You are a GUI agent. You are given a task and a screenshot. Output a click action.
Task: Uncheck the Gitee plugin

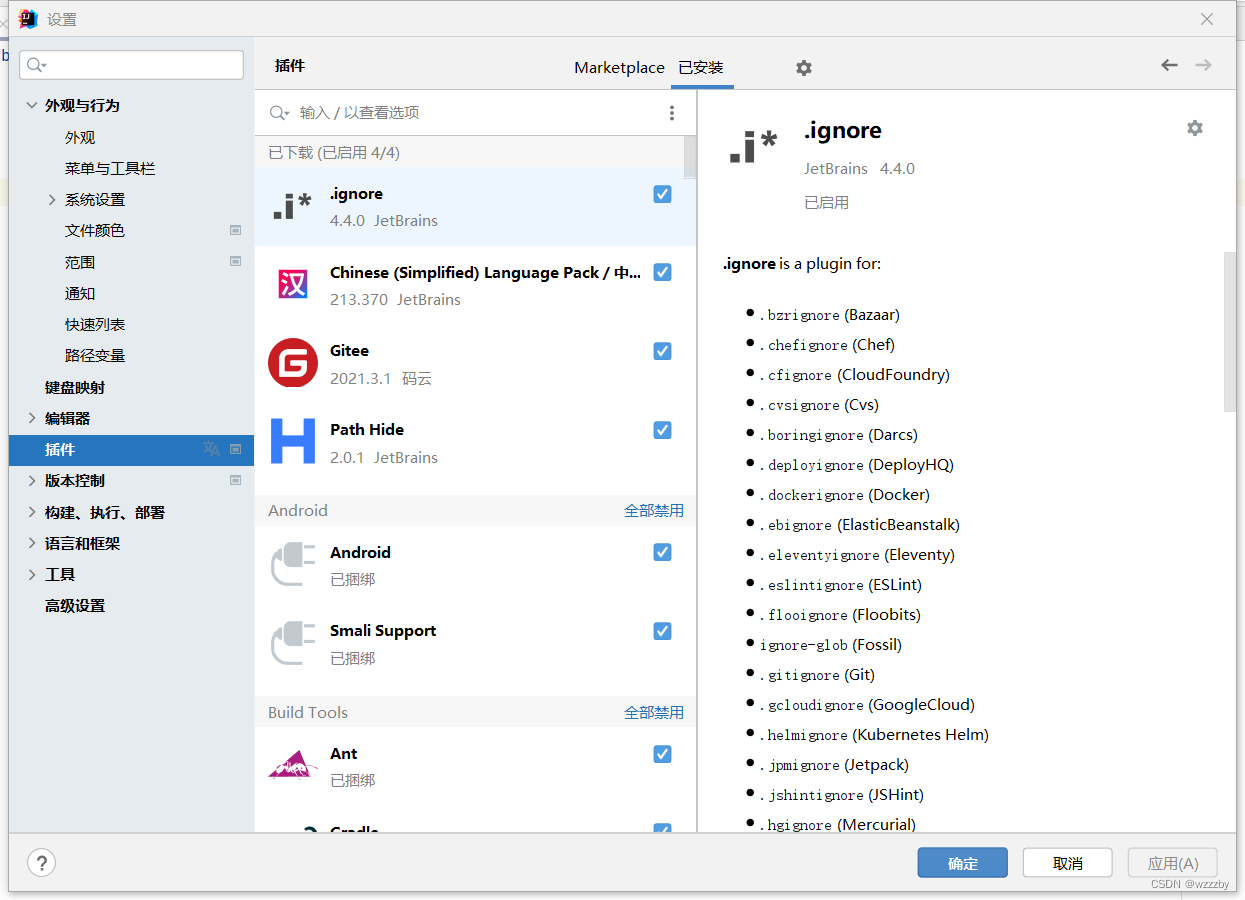tap(662, 351)
